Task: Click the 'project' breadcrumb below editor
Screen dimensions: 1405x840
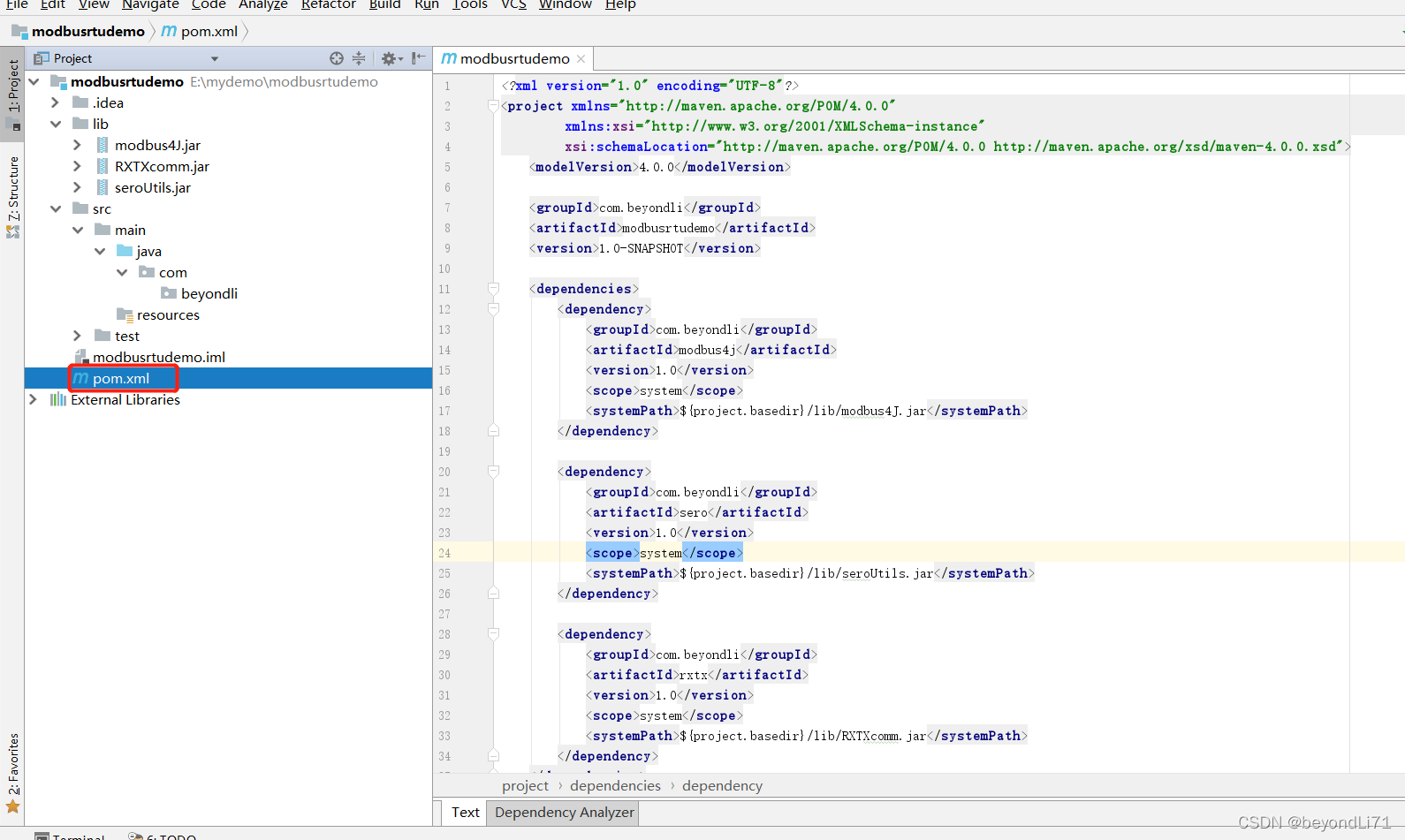Action: 525,786
